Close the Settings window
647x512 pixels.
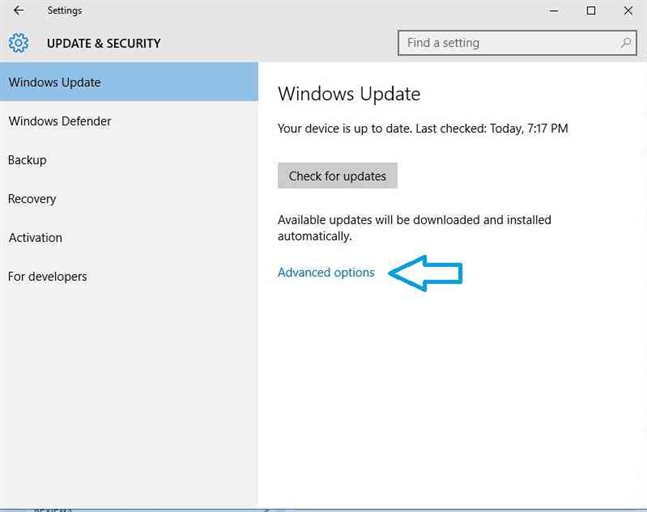628,11
